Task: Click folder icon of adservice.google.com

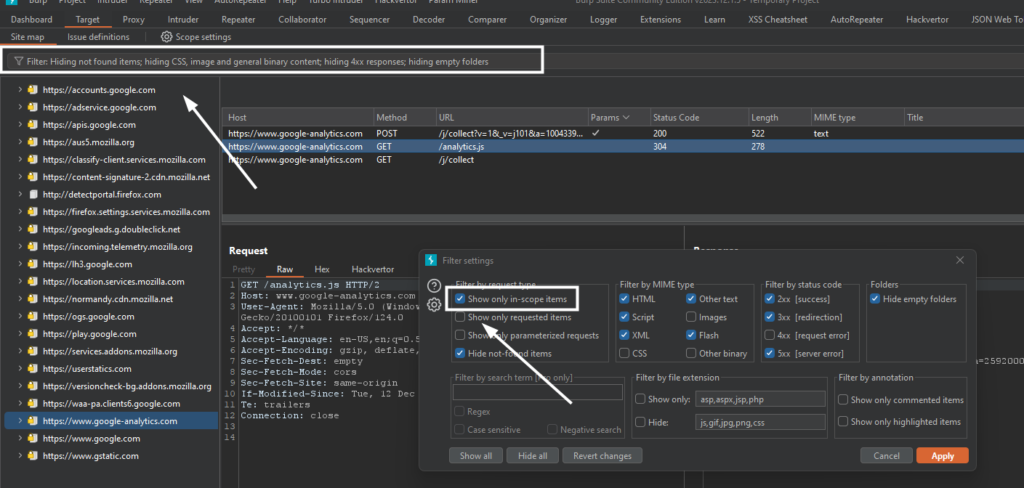Action: (32, 108)
